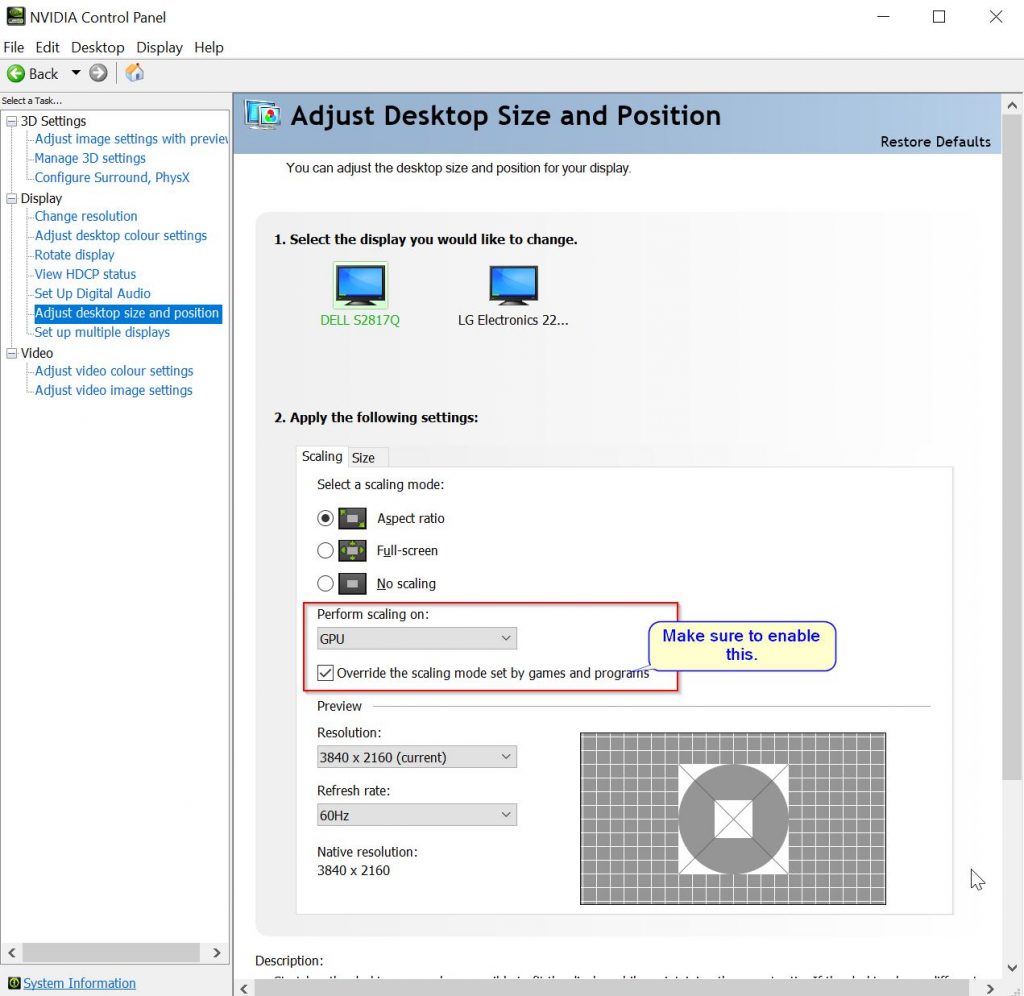This screenshot has width=1024, height=996.
Task: Click main pane horizontal scroll left arrow
Action: pos(244,988)
